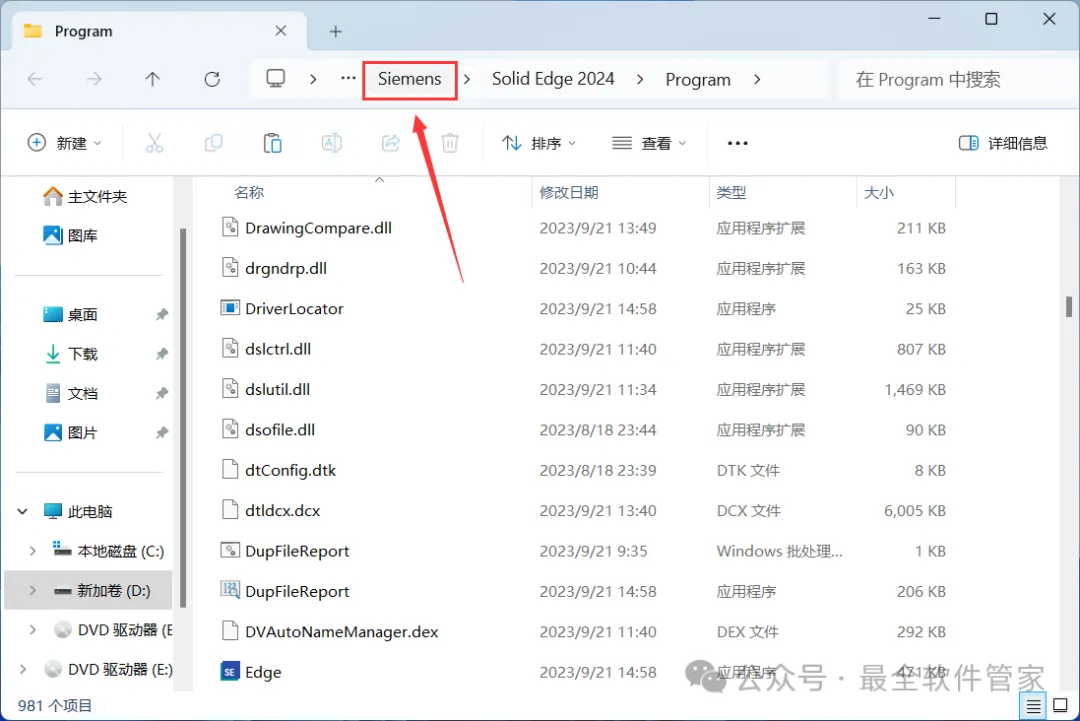Image resolution: width=1080 pixels, height=721 pixels.
Task: Click the Share icon in toolbar
Action: pos(391,143)
